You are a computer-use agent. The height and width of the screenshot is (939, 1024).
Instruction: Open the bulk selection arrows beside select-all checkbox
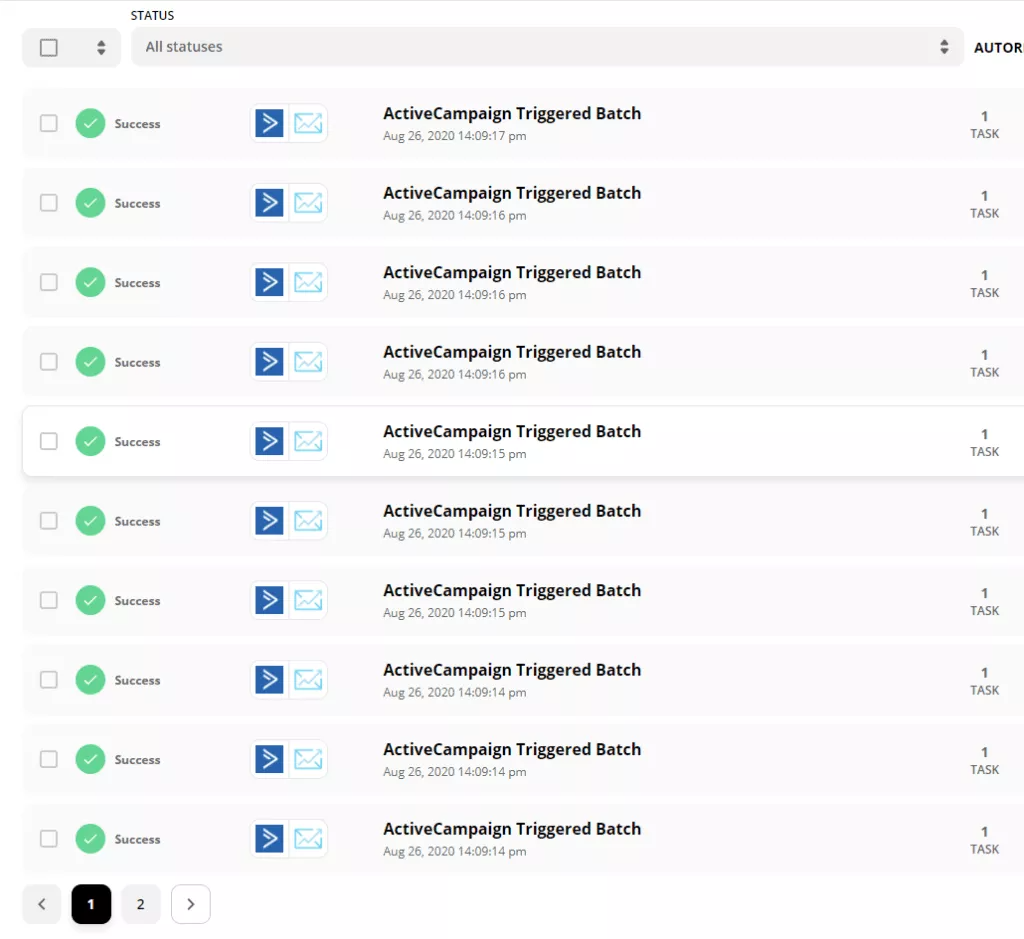coord(101,48)
